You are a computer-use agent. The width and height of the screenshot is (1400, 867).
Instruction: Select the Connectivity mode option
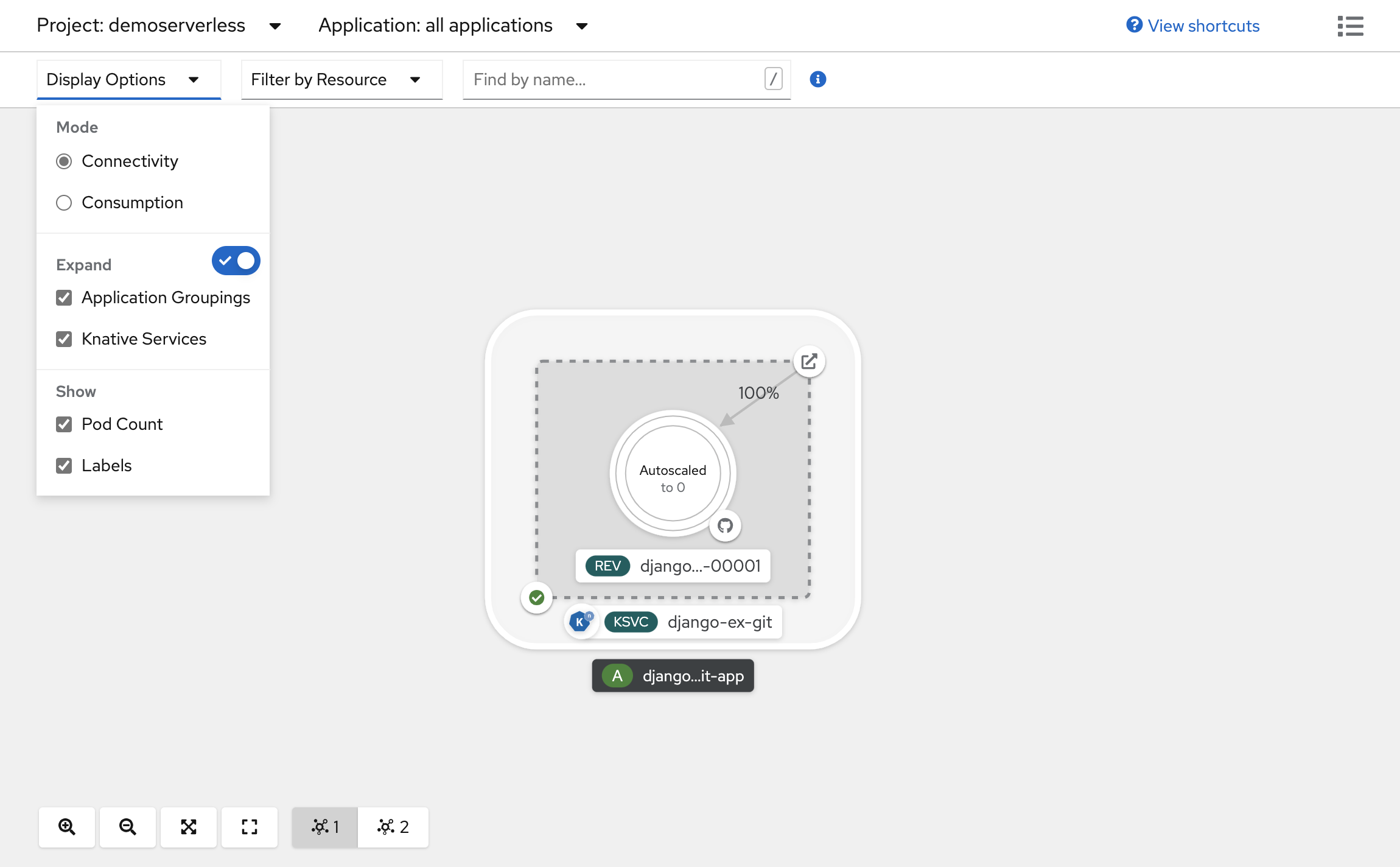click(x=64, y=160)
